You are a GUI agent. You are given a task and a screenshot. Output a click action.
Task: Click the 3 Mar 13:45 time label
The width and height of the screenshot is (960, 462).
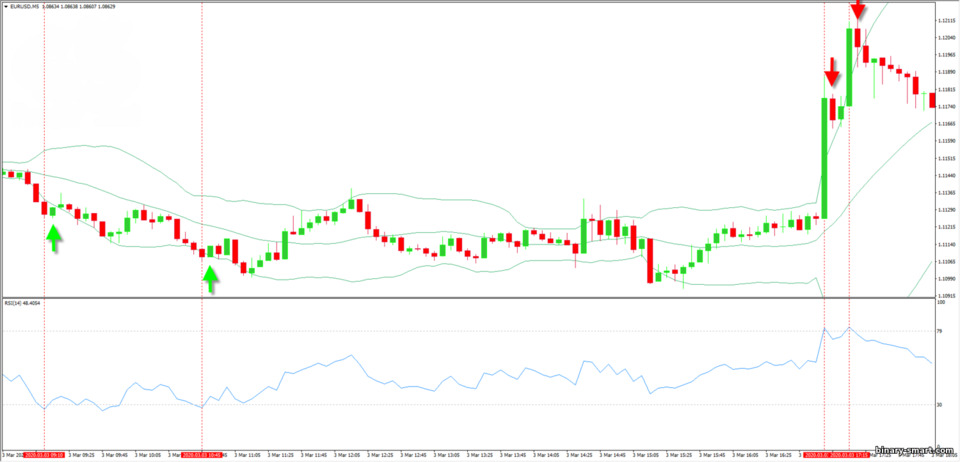pyautogui.click(x=514, y=455)
